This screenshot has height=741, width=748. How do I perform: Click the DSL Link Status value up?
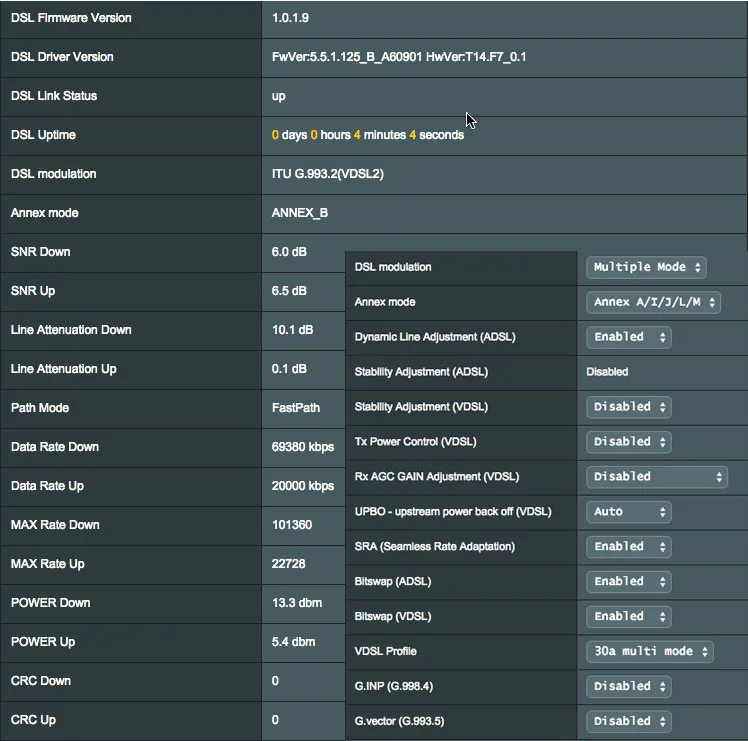click(279, 96)
